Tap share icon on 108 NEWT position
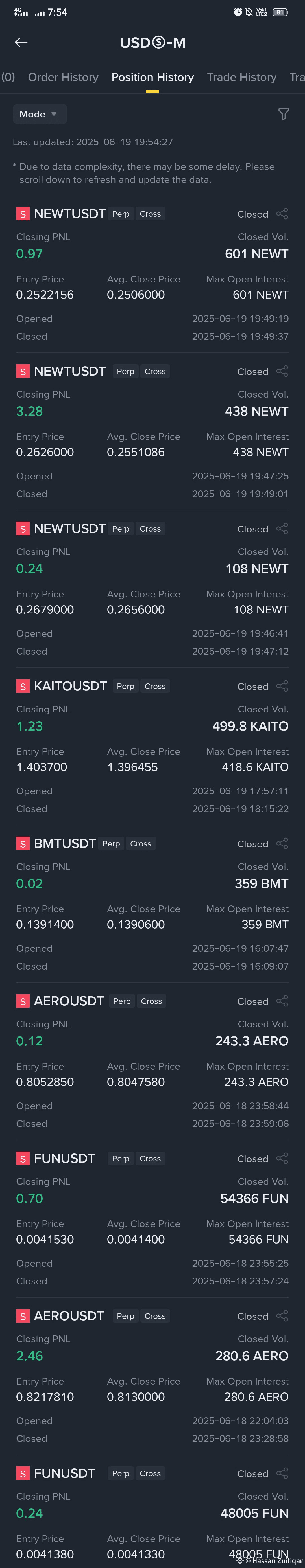The width and height of the screenshot is (305, 1568). 282,528
